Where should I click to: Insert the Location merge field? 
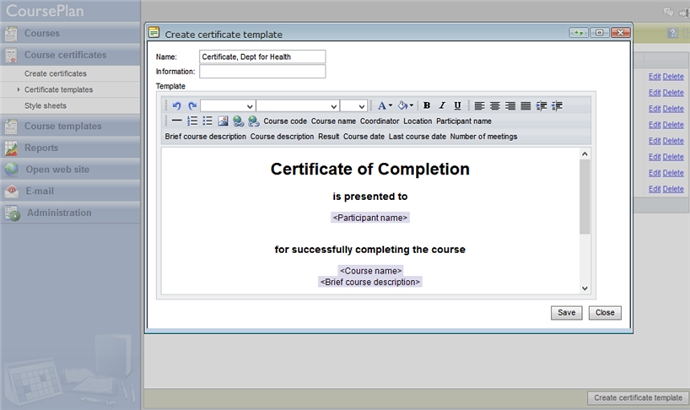point(418,121)
